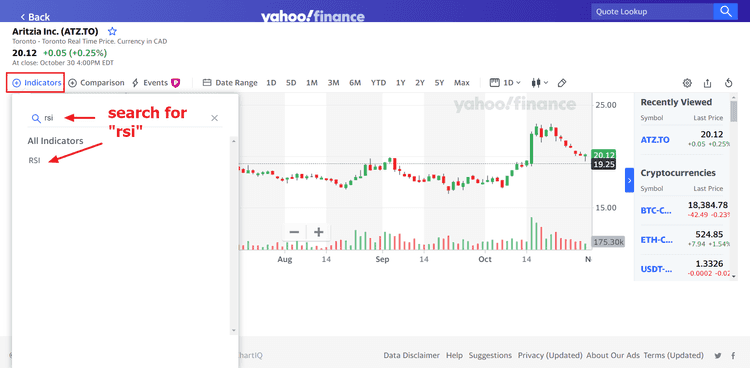This screenshot has height=368, width=750.
Task: Reset the chart with the reset arrow icon
Action: (728, 83)
